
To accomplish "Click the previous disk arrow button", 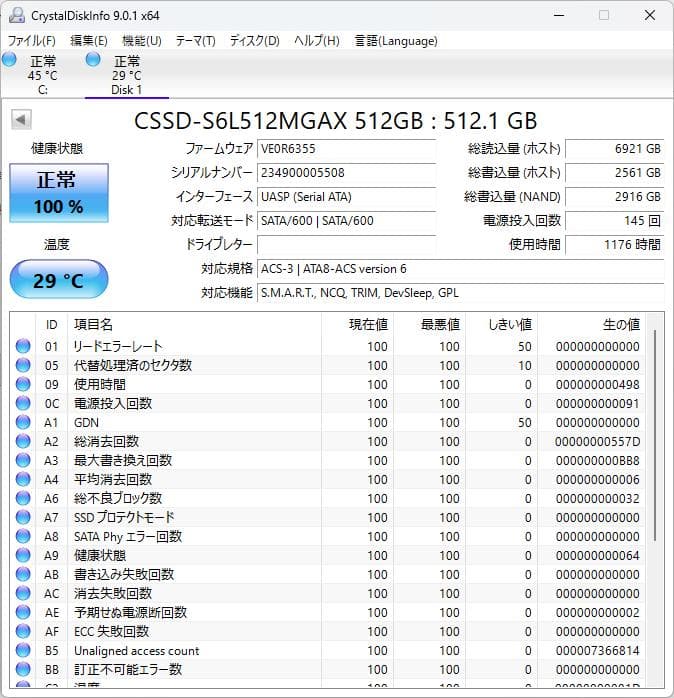I will coord(21,119).
